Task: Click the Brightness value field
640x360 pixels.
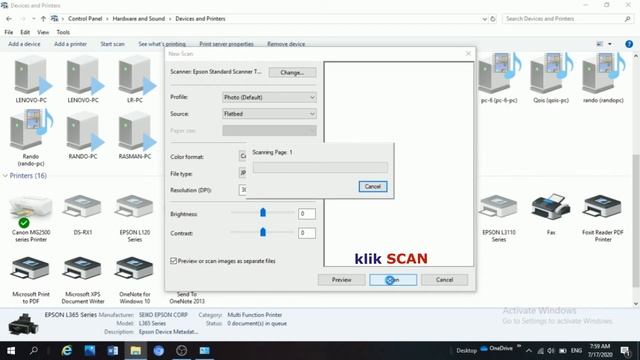Action: pos(307,213)
